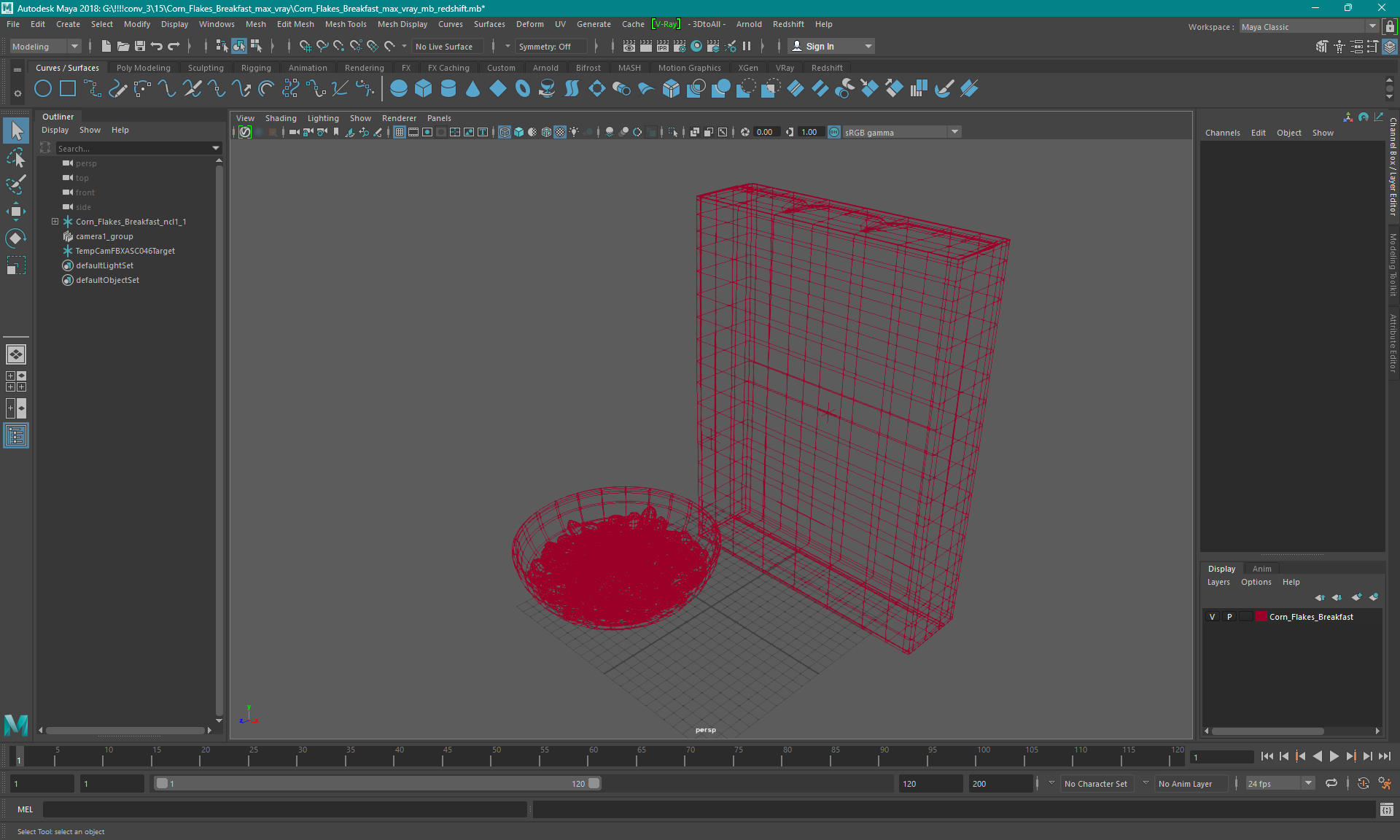1400x840 pixels.
Task: Open the Workspace Maya Classic dropdown
Action: 1309,26
